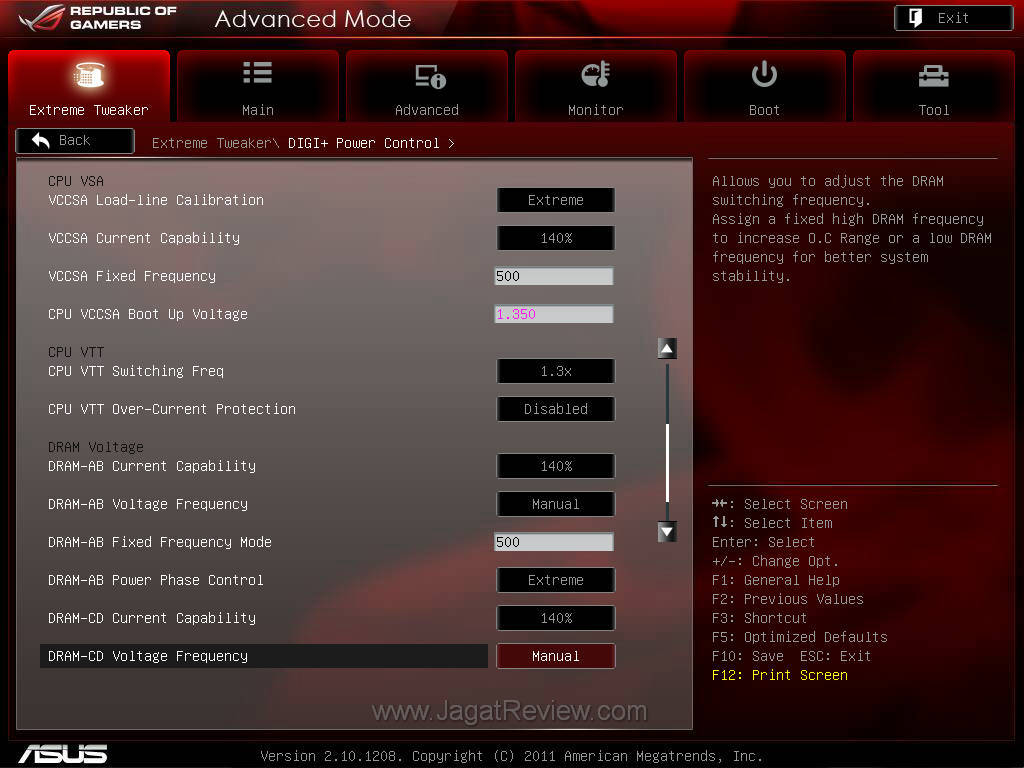Open VCCSA Current Capability 140% dropdown
Viewport: 1024px width, 768px height.
[556, 238]
